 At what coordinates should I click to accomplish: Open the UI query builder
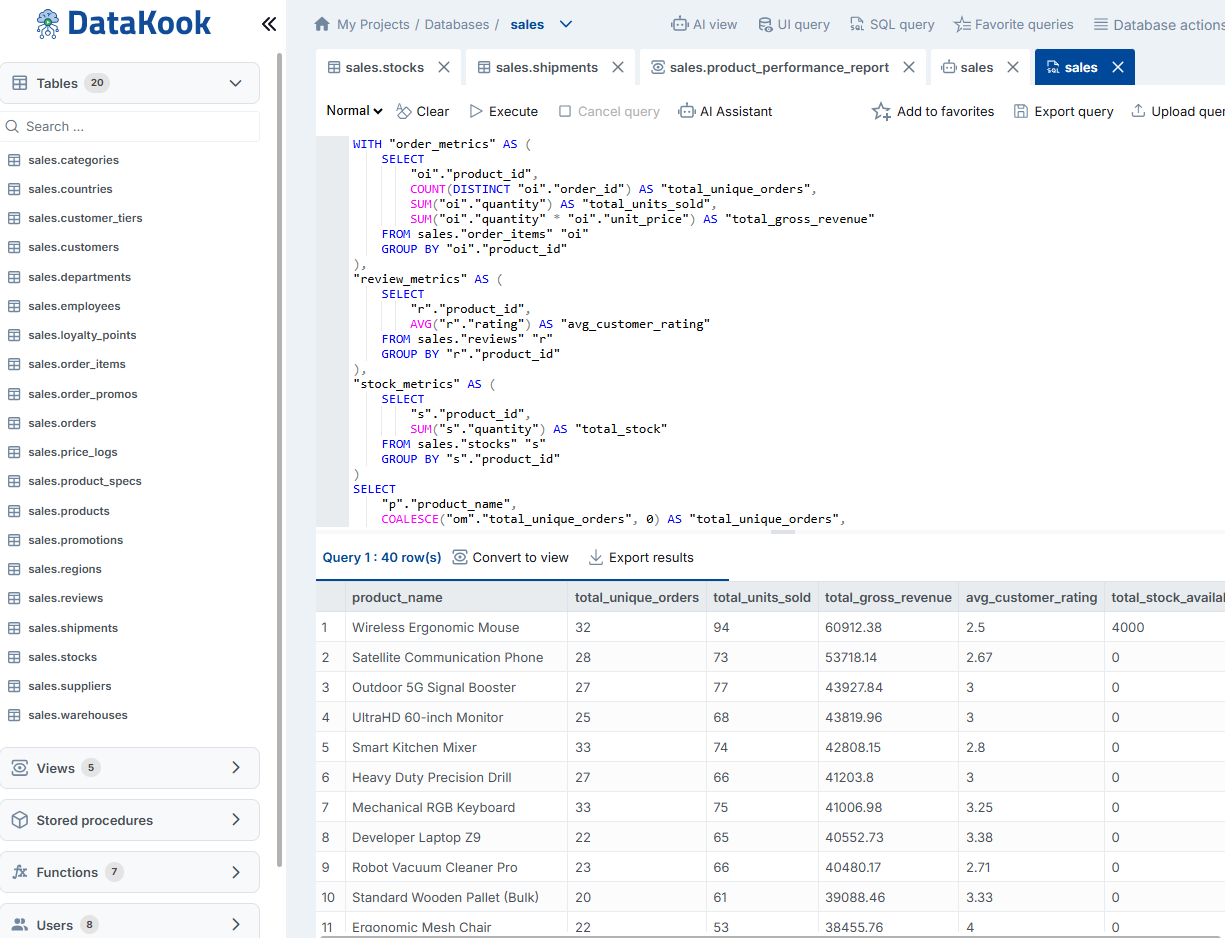tap(794, 24)
